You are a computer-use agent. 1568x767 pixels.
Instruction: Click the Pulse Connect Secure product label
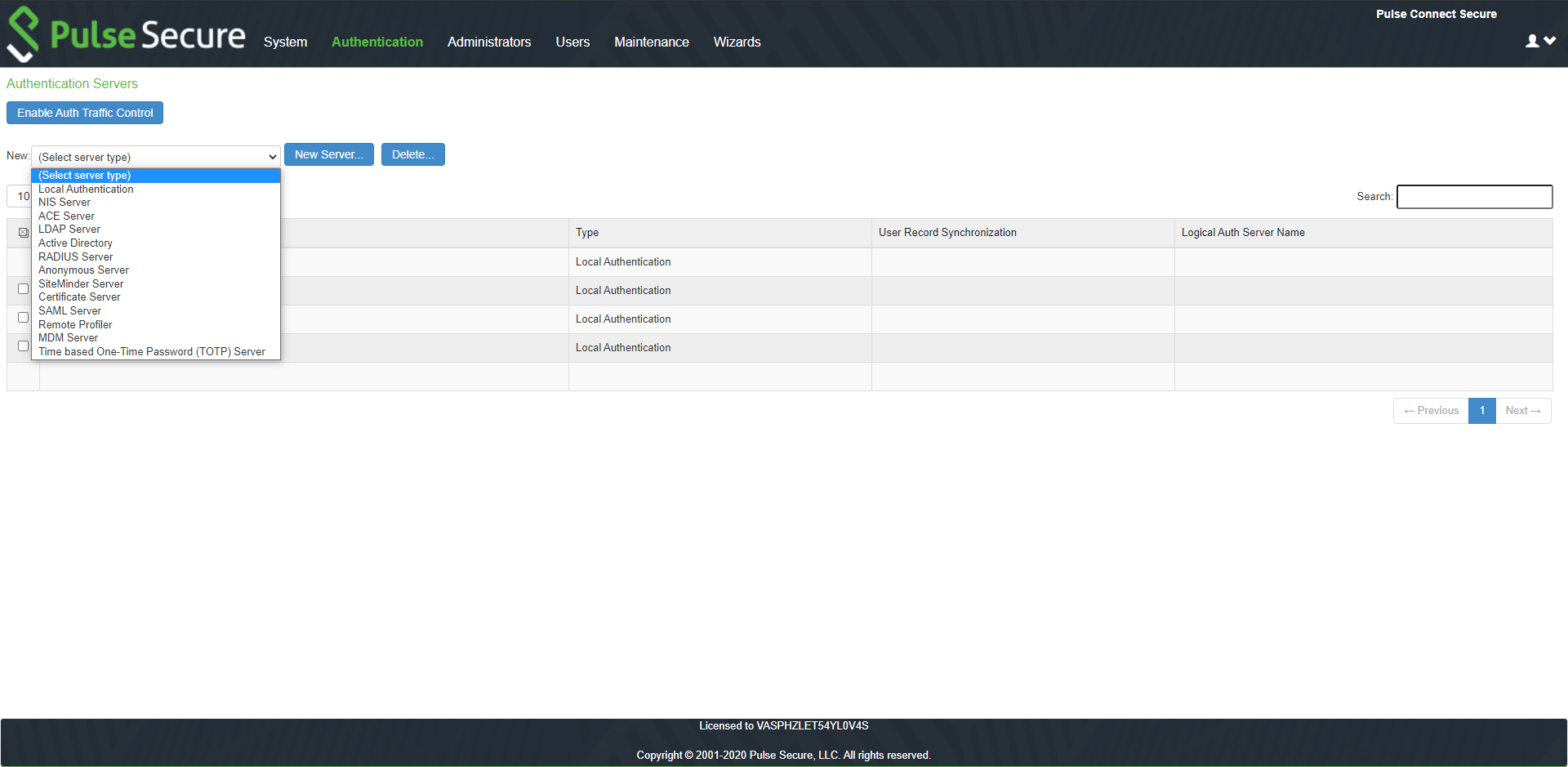coord(1437,14)
